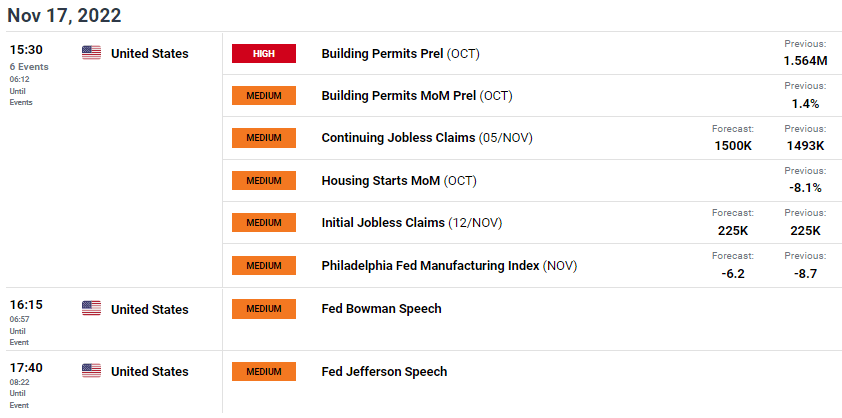Viewport: 842px width, 418px height.
Task: Click United States label in 17:40 row
Action: pos(150,371)
